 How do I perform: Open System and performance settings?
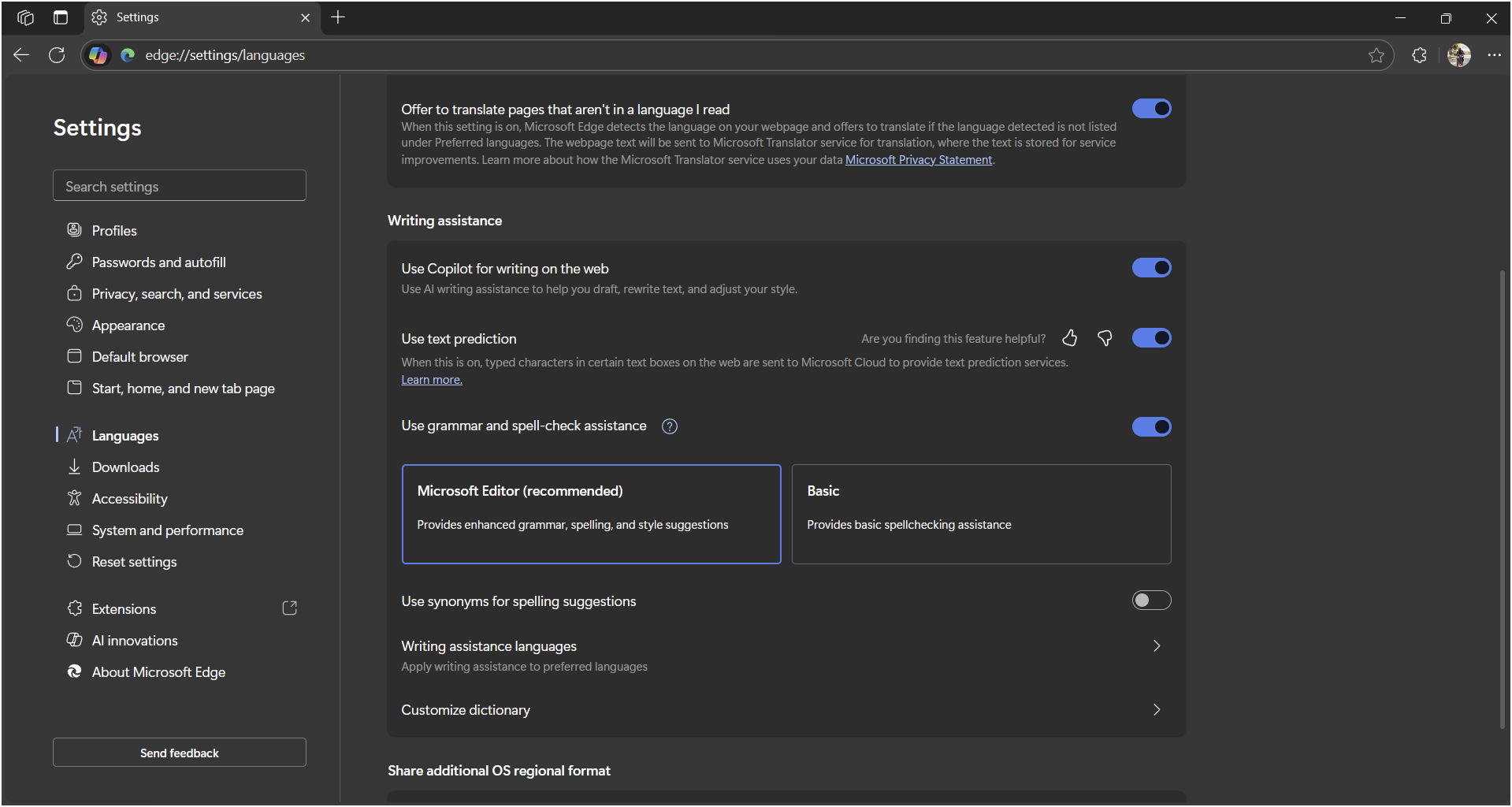point(168,530)
